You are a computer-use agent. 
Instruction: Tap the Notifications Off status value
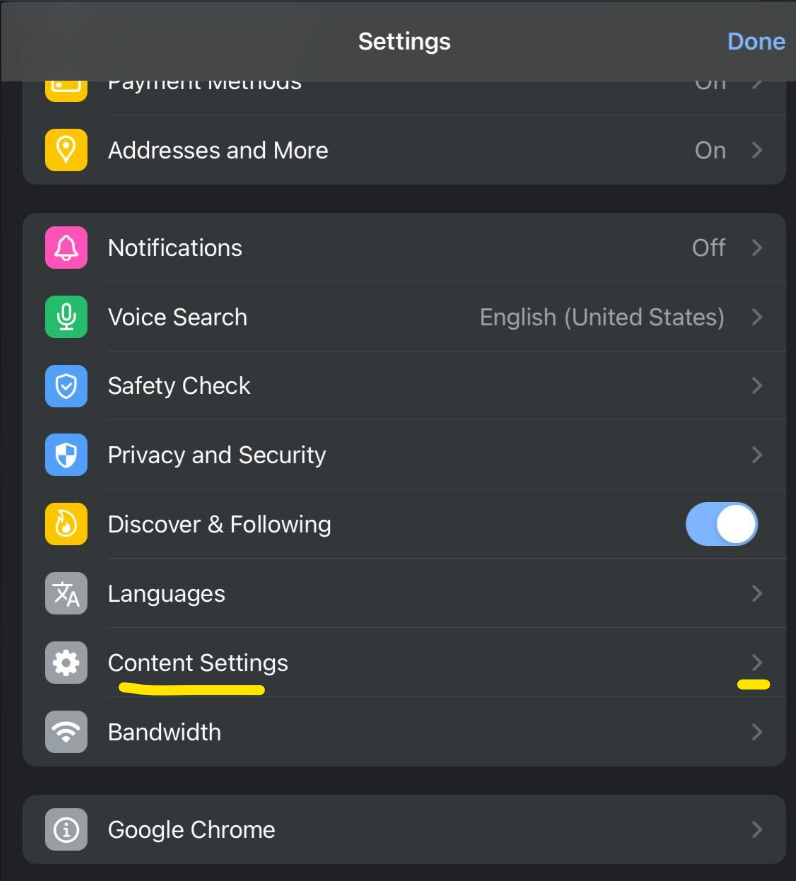point(708,248)
